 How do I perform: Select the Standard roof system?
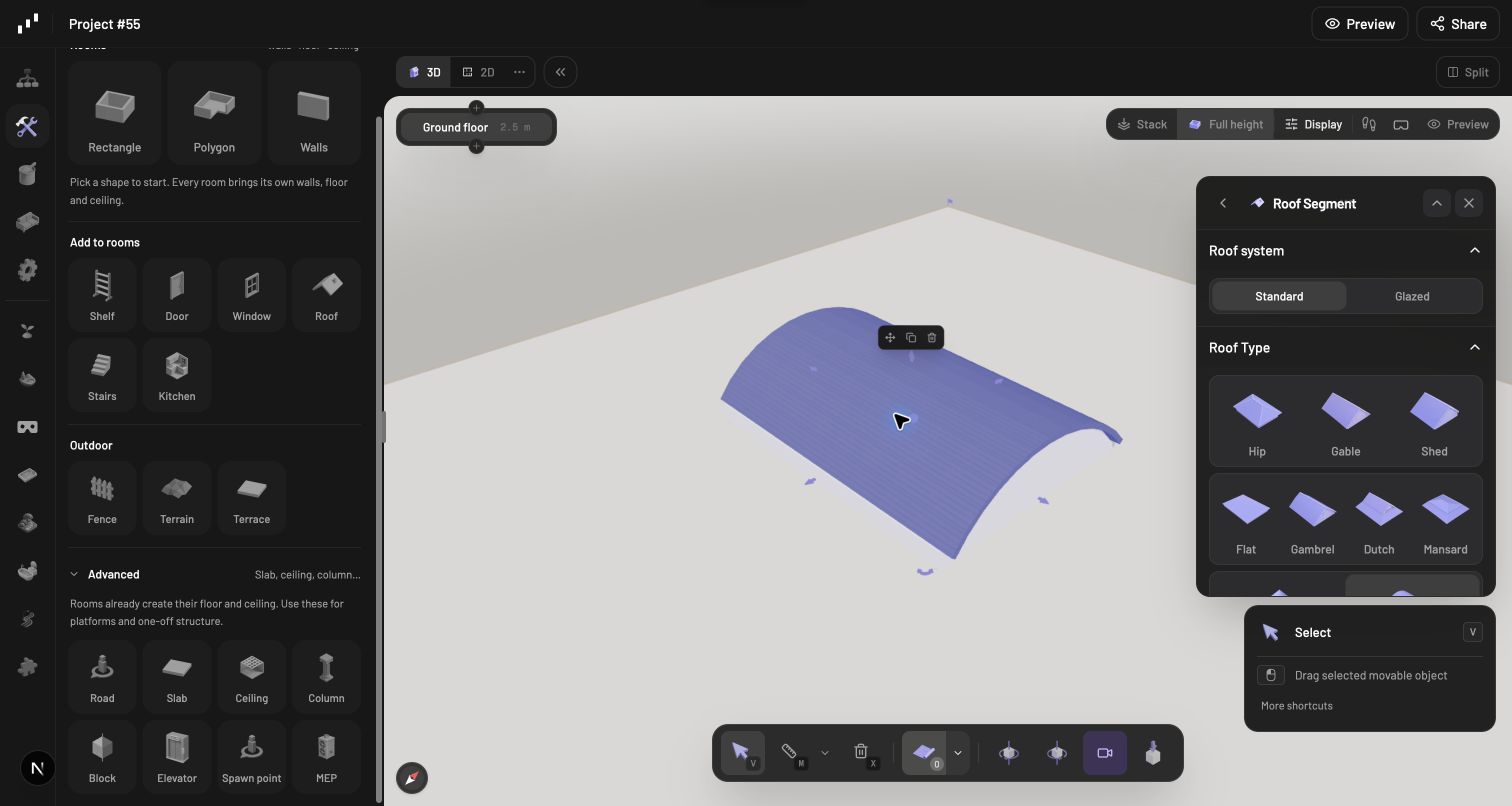[1279, 296]
